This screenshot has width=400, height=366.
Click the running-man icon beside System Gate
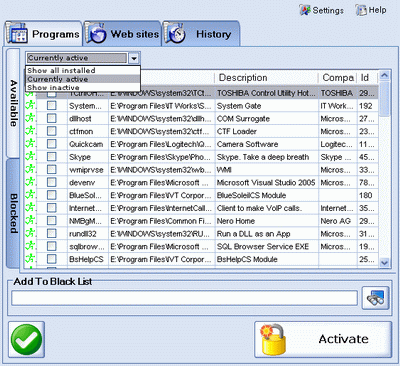pyautogui.click(x=30, y=106)
